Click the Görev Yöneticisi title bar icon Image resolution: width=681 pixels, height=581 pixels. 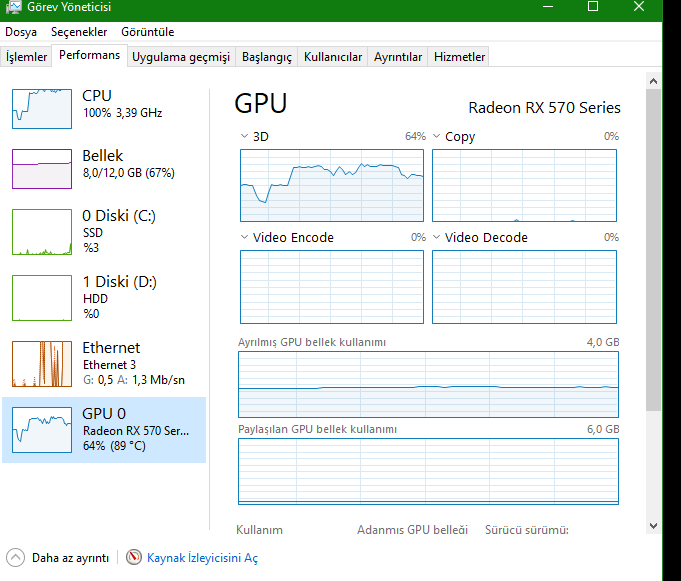tap(13, 7)
